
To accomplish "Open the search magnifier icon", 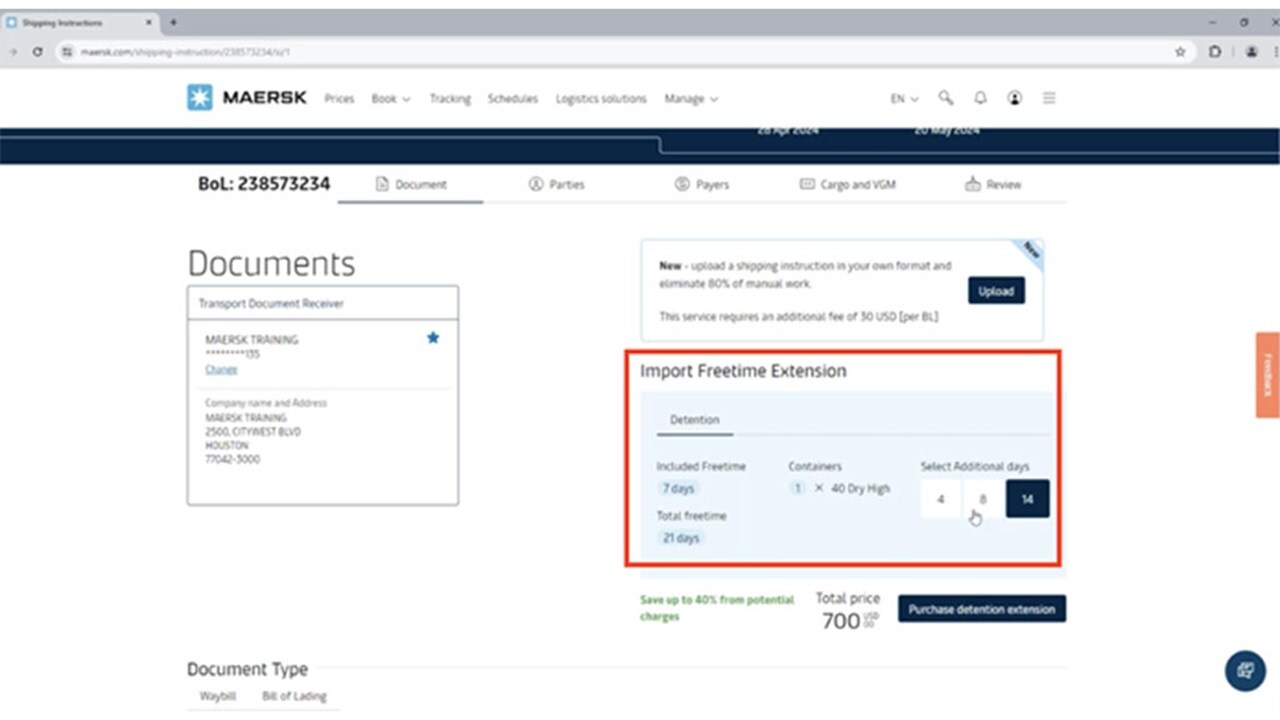I will (x=945, y=98).
